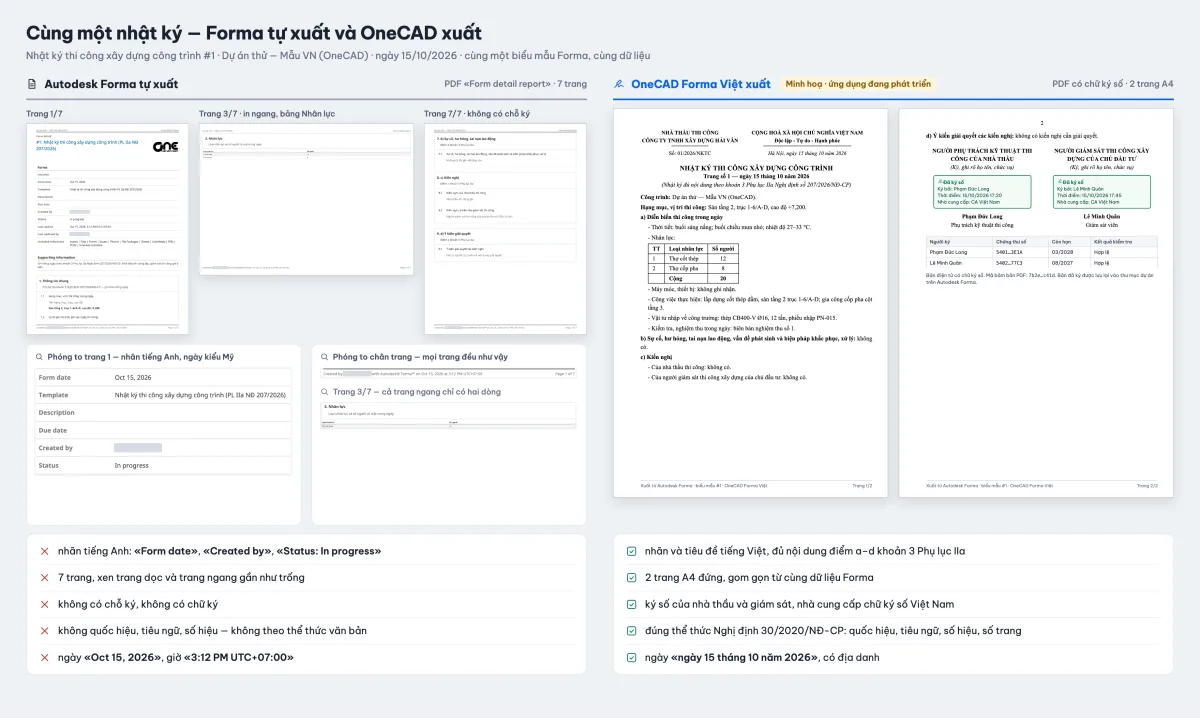The image size is (1200, 718).
Task: Click the Minh hoạ · ứng dụng đang phát triển badge
Action: [859, 84]
